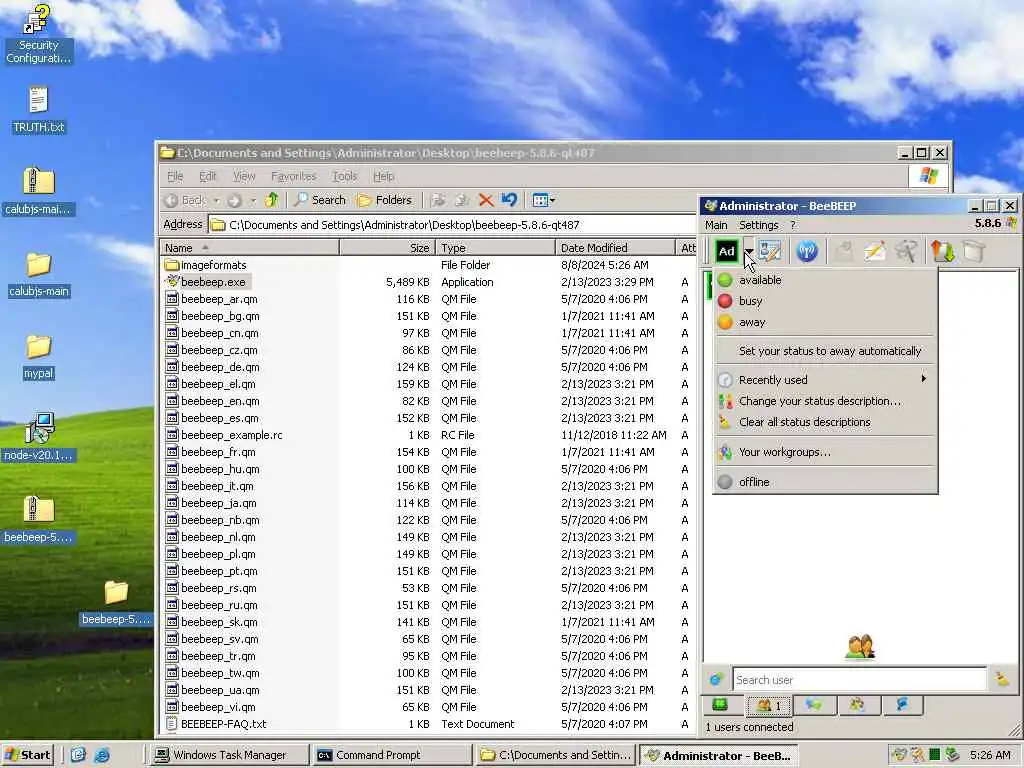Click the Folders button in Explorer toolbar
Image resolution: width=1024 pixels, height=768 pixels.
[385, 200]
